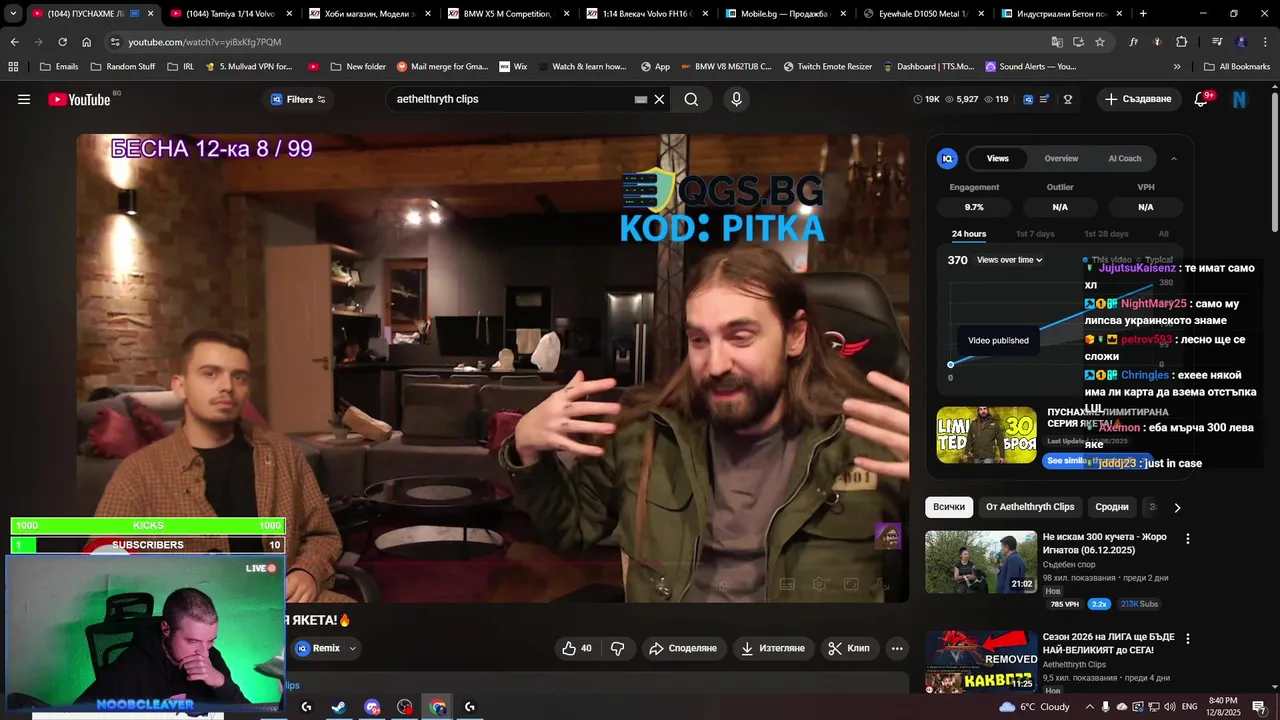Click the Клип clip button

(849, 648)
